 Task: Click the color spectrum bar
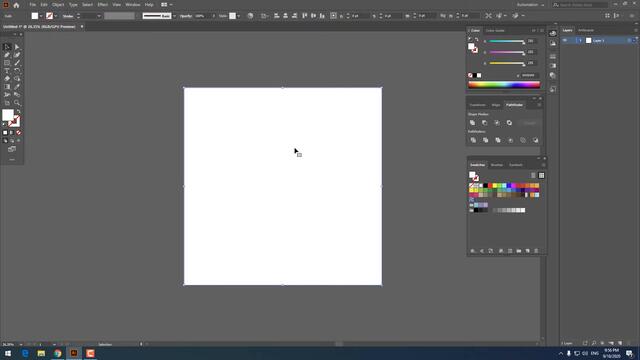pos(504,84)
